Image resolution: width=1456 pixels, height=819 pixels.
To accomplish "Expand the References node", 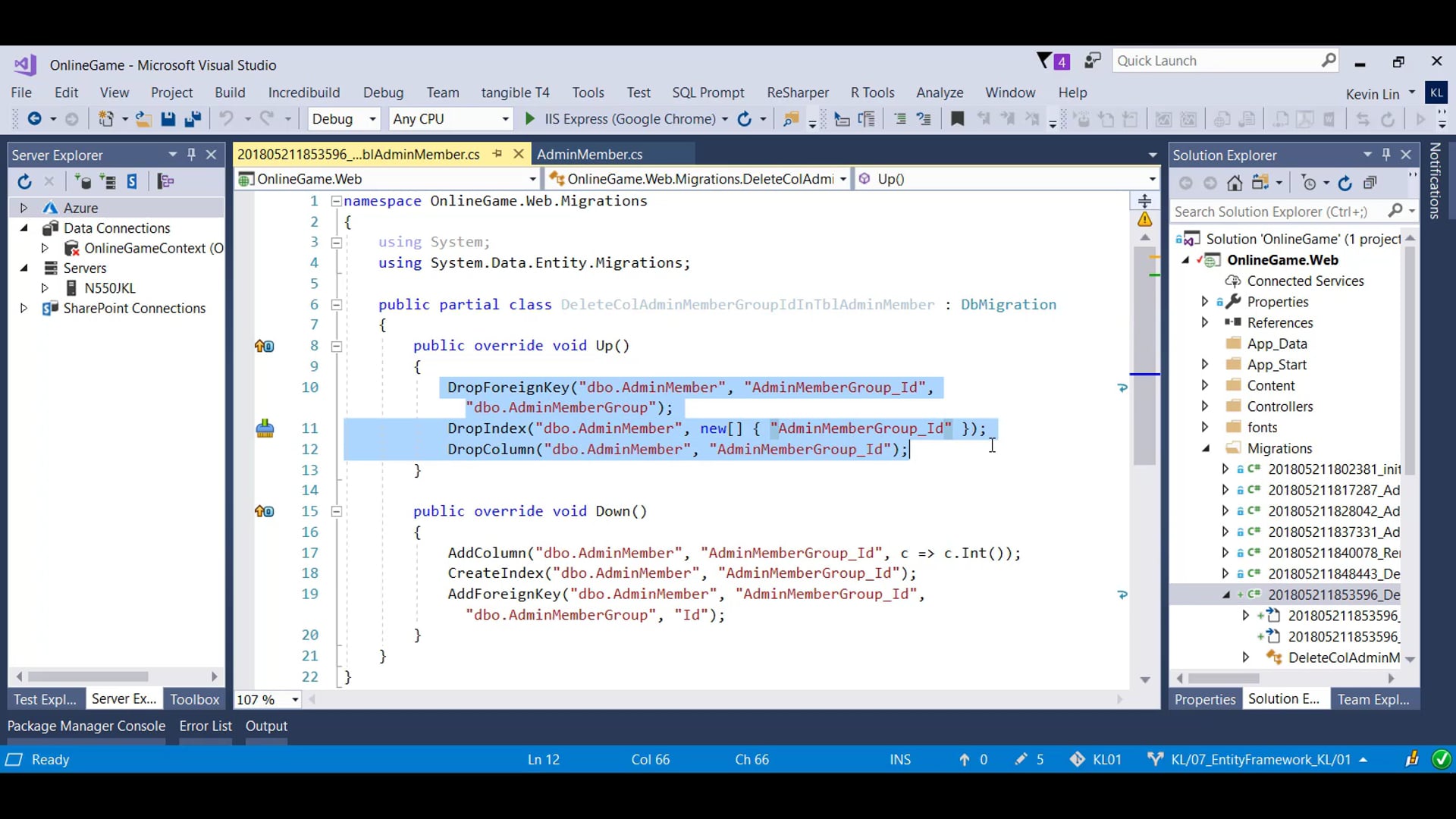I will (1206, 322).
